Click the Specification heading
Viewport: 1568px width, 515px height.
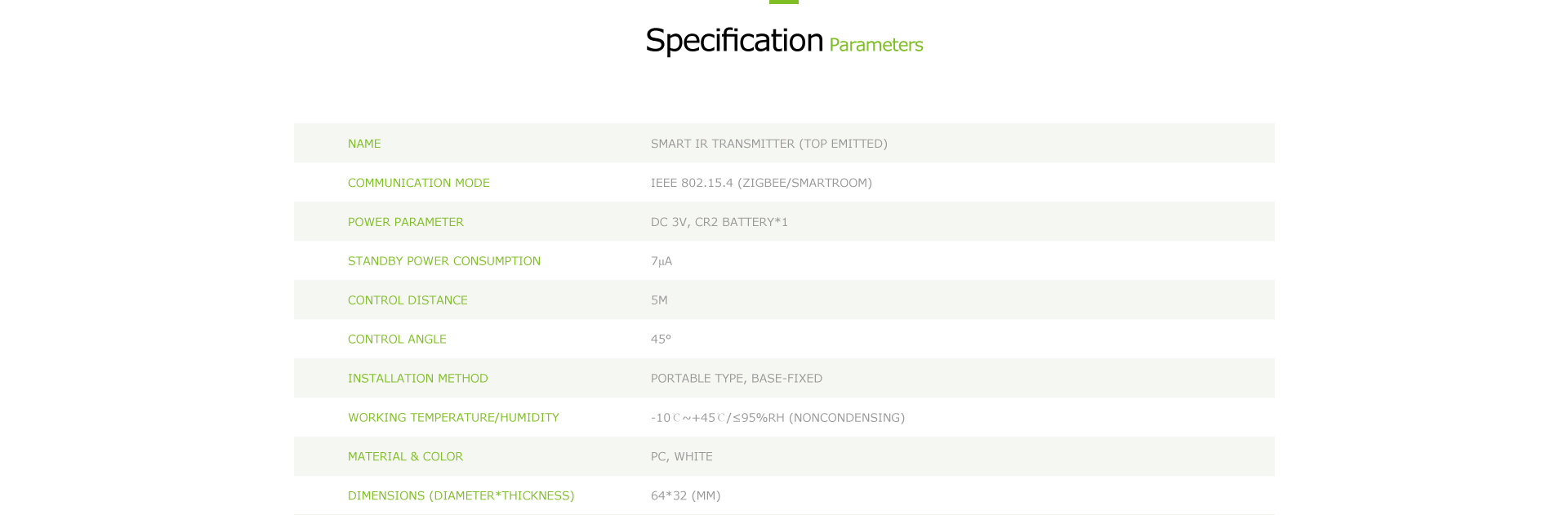(734, 41)
